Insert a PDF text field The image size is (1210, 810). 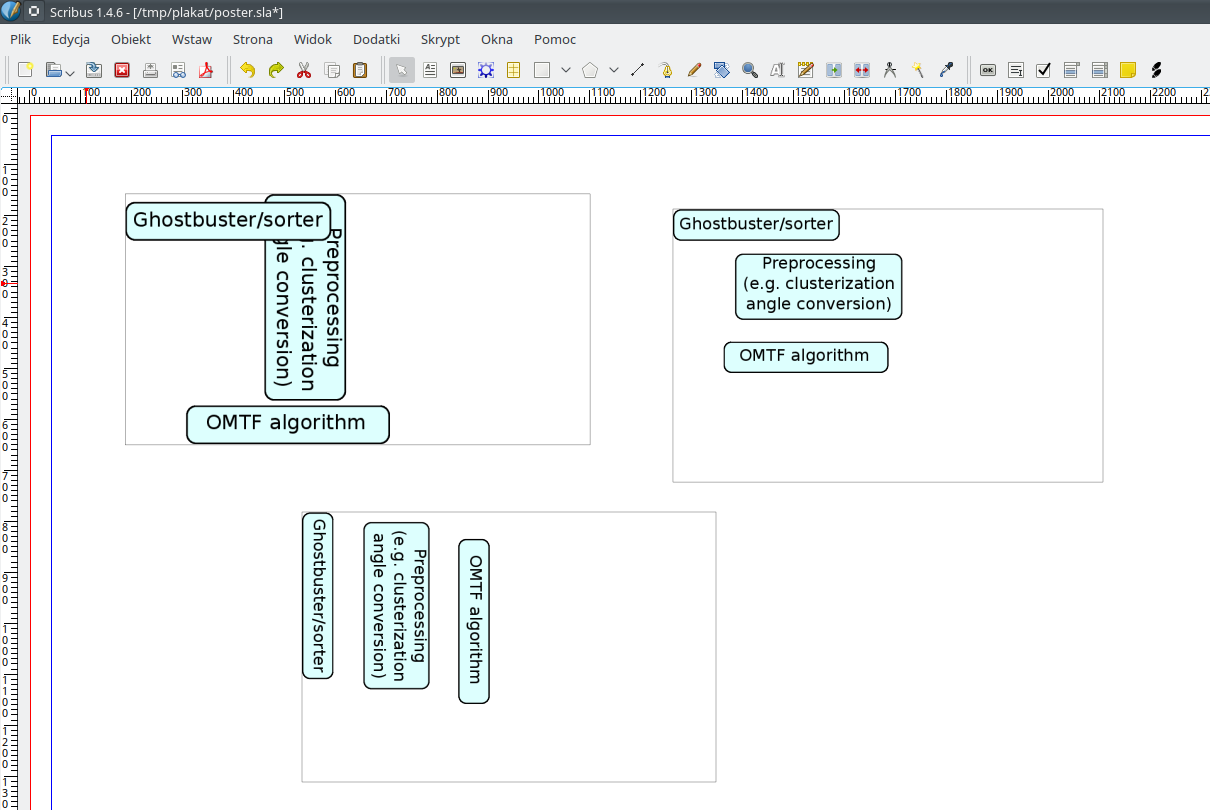pos(1016,70)
